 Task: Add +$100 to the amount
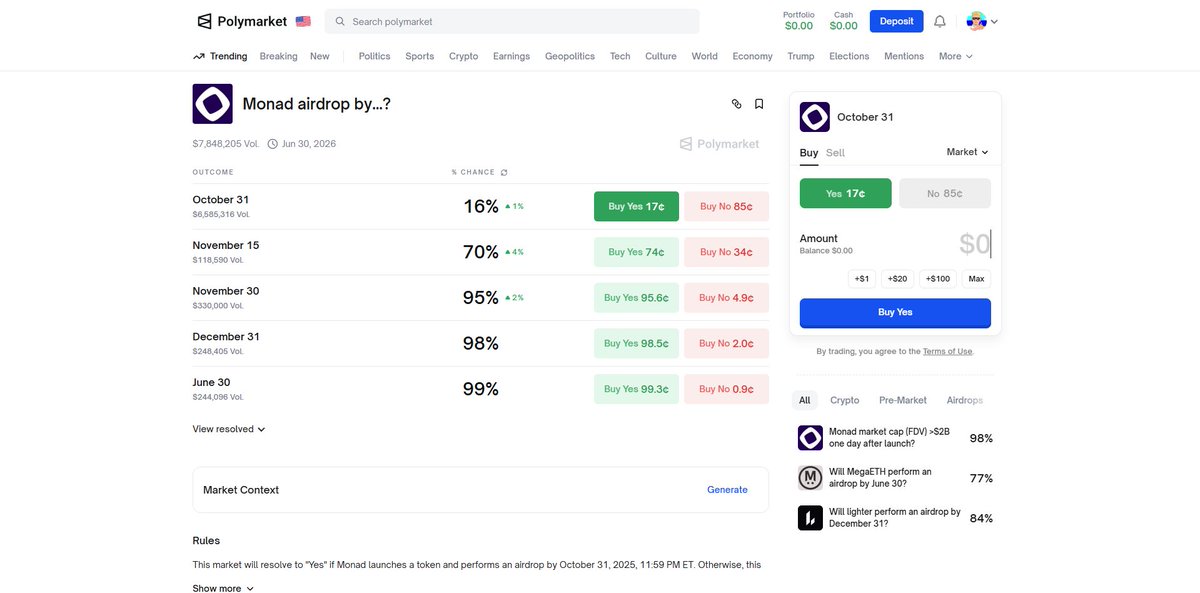pos(938,279)
